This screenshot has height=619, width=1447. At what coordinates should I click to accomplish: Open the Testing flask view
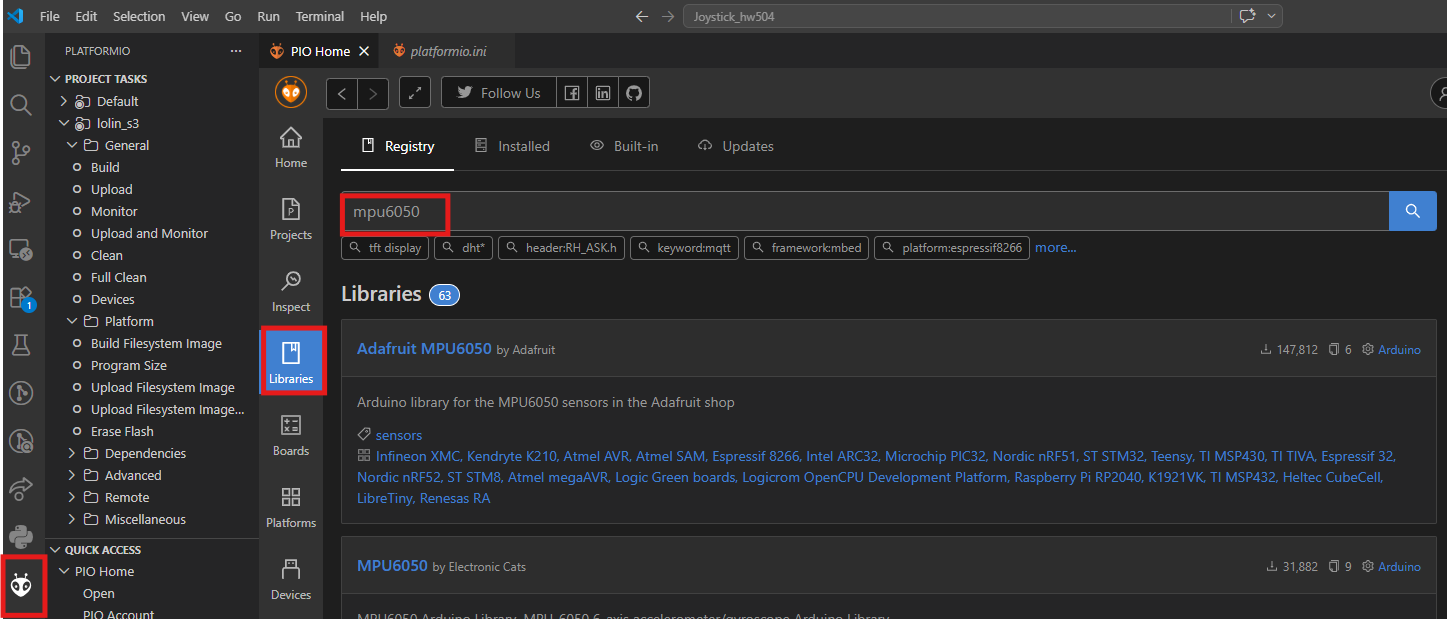point(21,345)
